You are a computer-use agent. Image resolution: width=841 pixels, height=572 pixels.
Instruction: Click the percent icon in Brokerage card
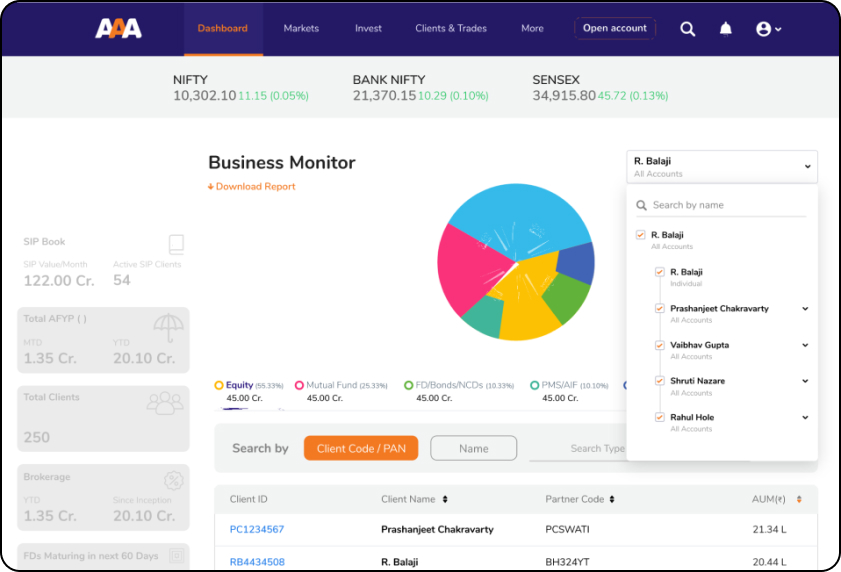pos(174,480)
